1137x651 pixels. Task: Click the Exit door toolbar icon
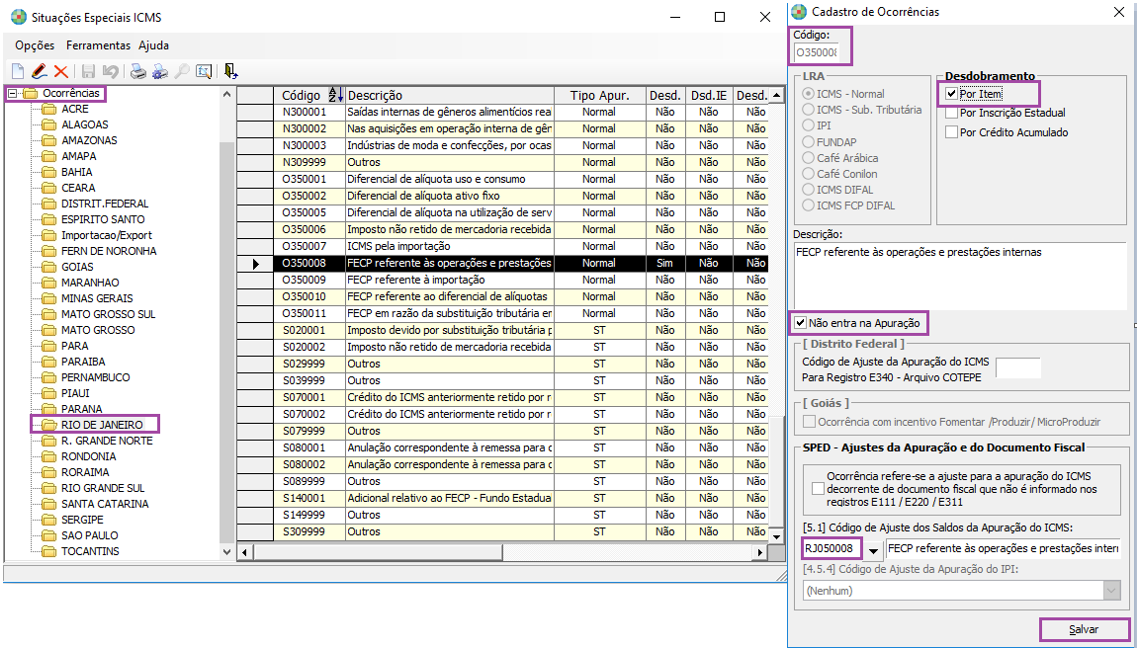tap(231, 71)
